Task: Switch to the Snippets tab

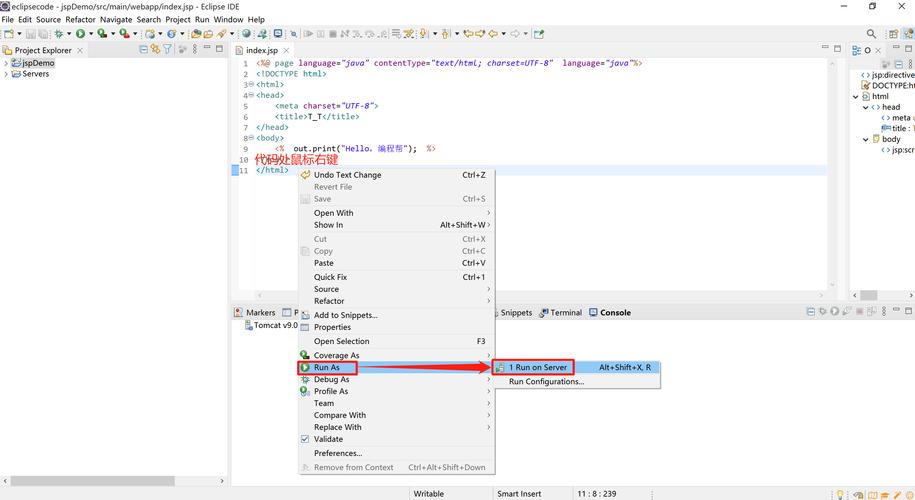Action: [516, 312]
